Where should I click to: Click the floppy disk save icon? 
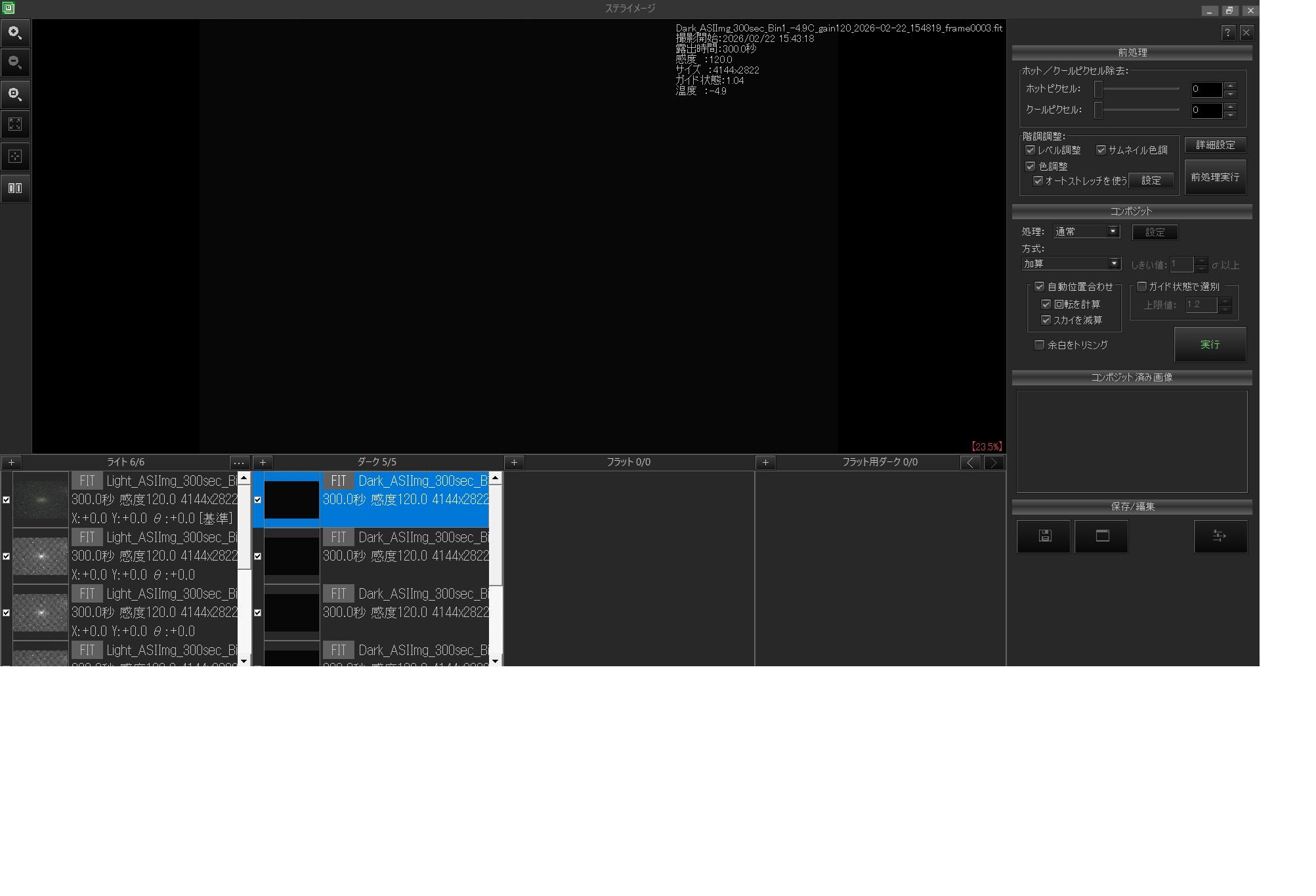coord(1044,536)
